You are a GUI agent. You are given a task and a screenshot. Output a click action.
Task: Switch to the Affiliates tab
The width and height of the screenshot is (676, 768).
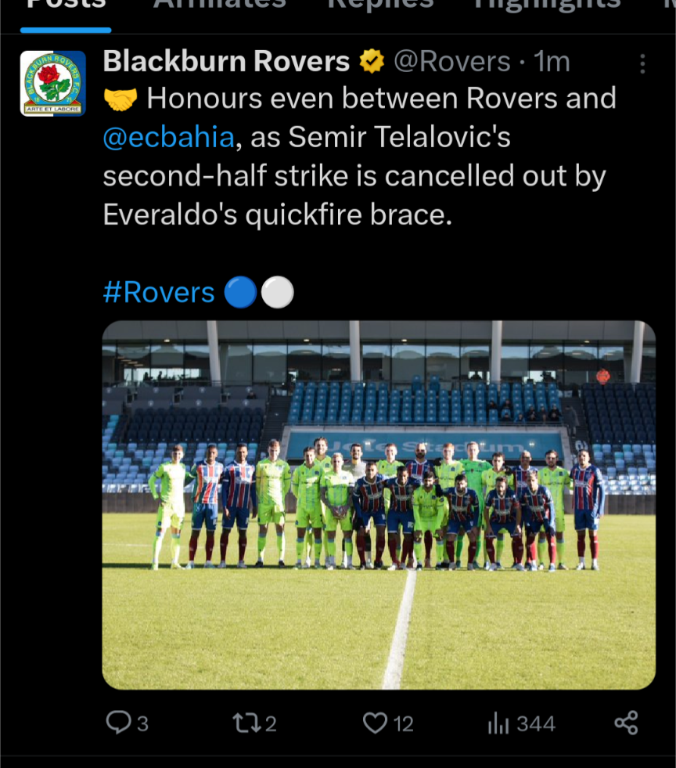click(x=219, y=4)
